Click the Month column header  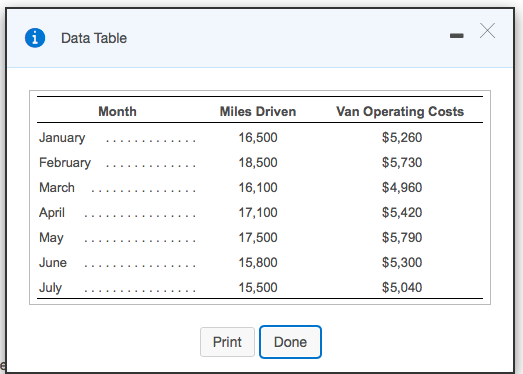(117, 111)
